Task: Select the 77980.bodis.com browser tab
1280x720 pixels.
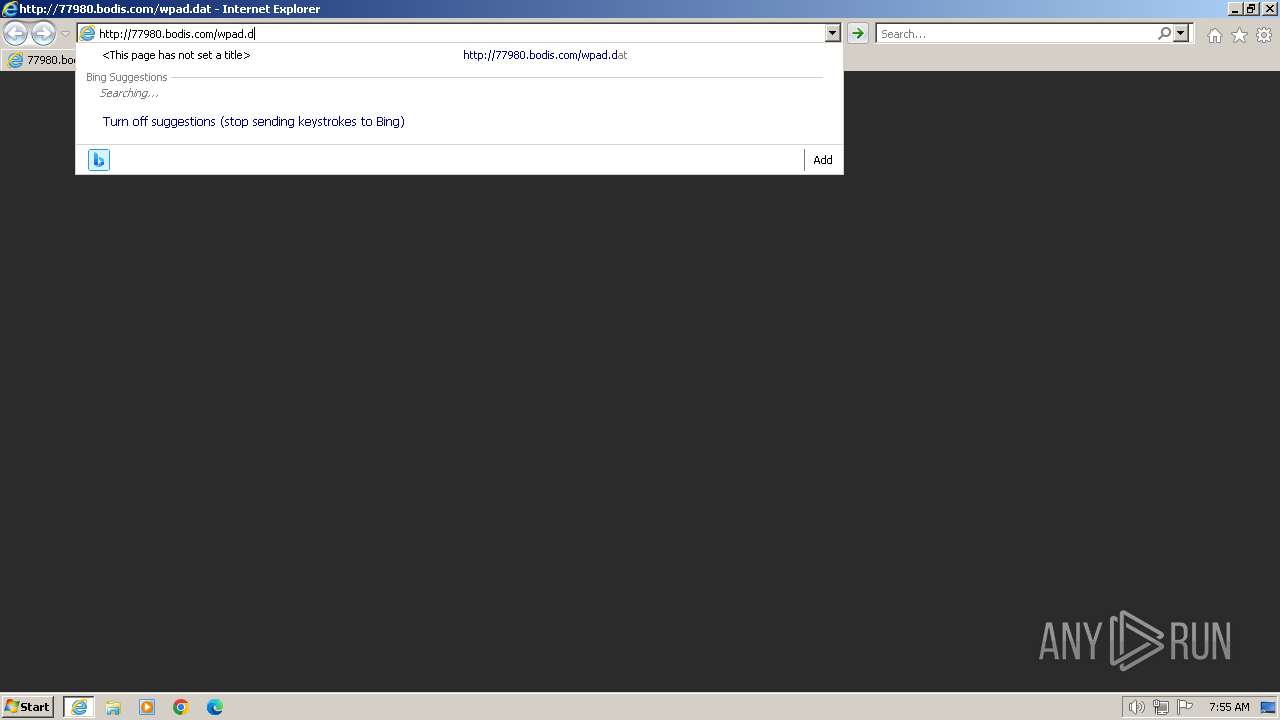Action: tap(40, 60)
